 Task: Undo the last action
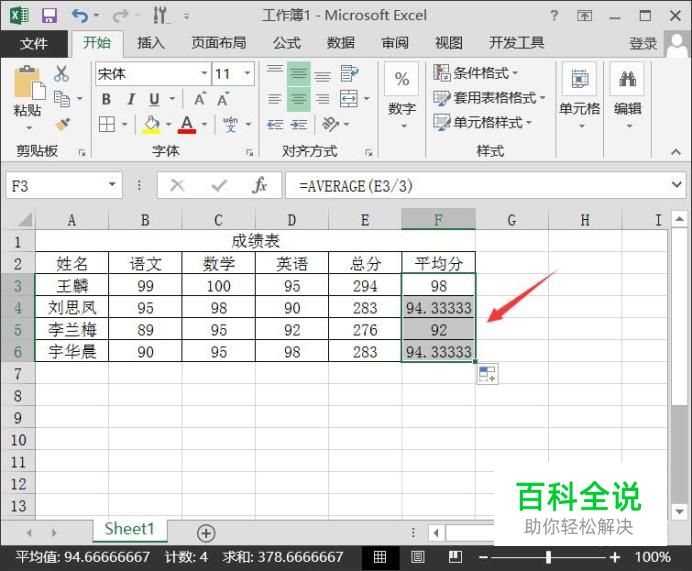tap(80, 16)
